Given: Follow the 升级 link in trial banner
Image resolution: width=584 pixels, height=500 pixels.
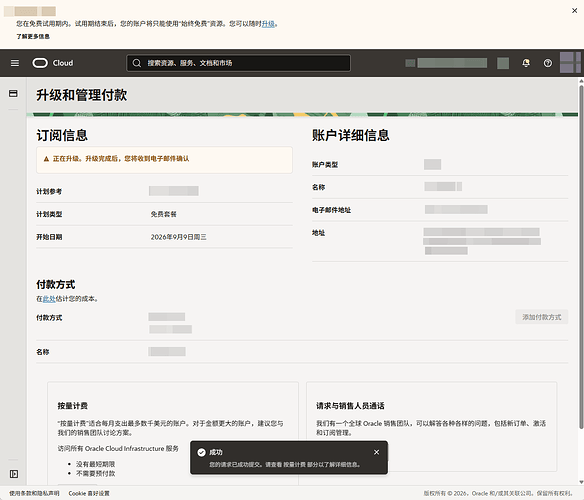Looking at the screenshot, I should pos(268,24).
